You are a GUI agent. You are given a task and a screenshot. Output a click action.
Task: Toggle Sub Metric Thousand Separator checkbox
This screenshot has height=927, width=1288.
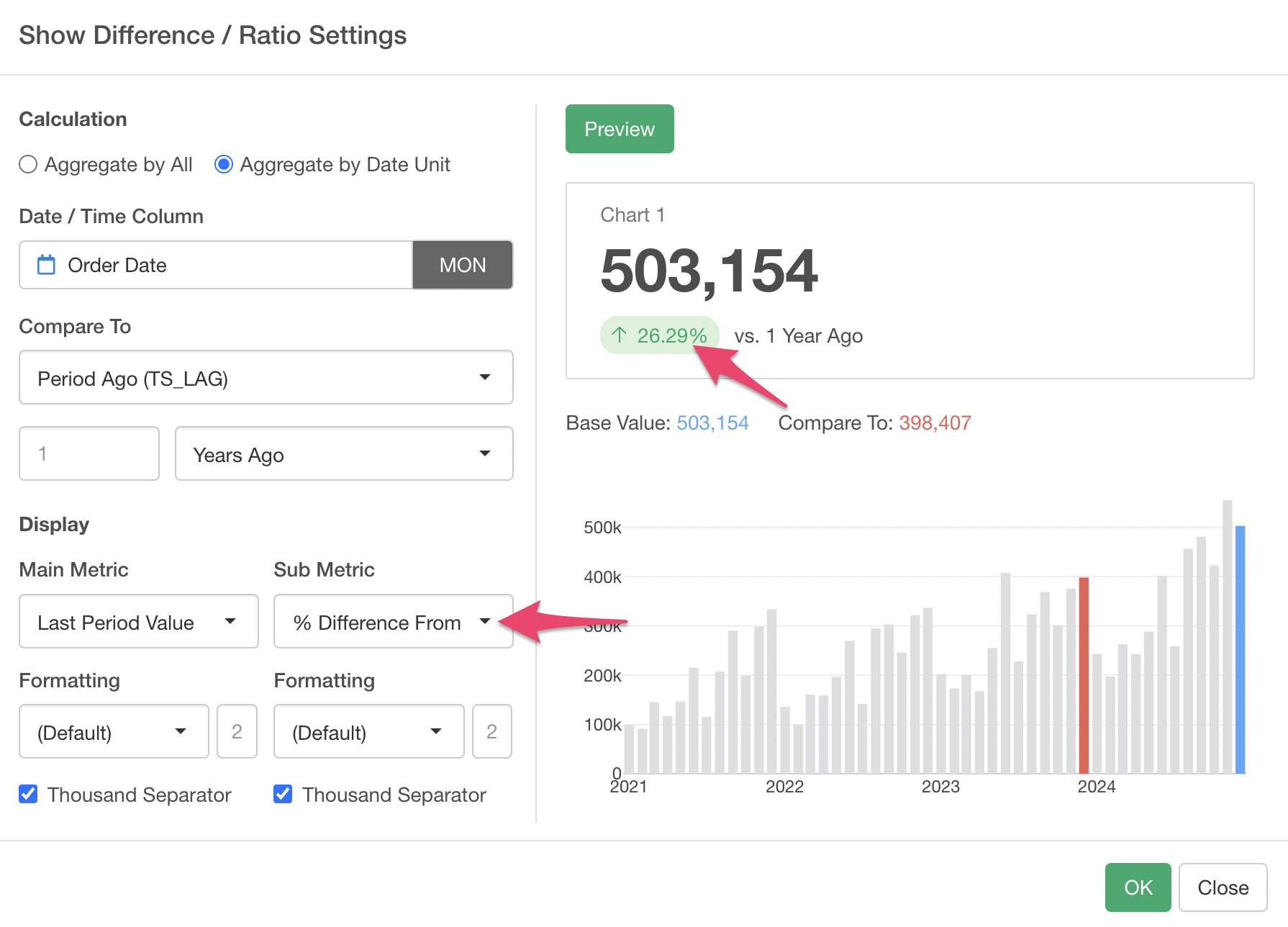[283, 794]
